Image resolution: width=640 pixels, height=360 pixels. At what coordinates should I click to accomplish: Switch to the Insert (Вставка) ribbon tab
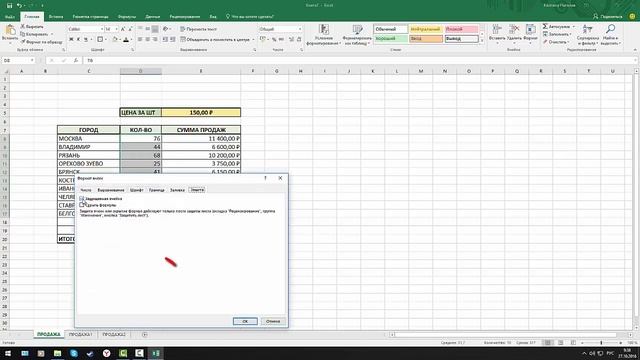click(x=56, y=17)
